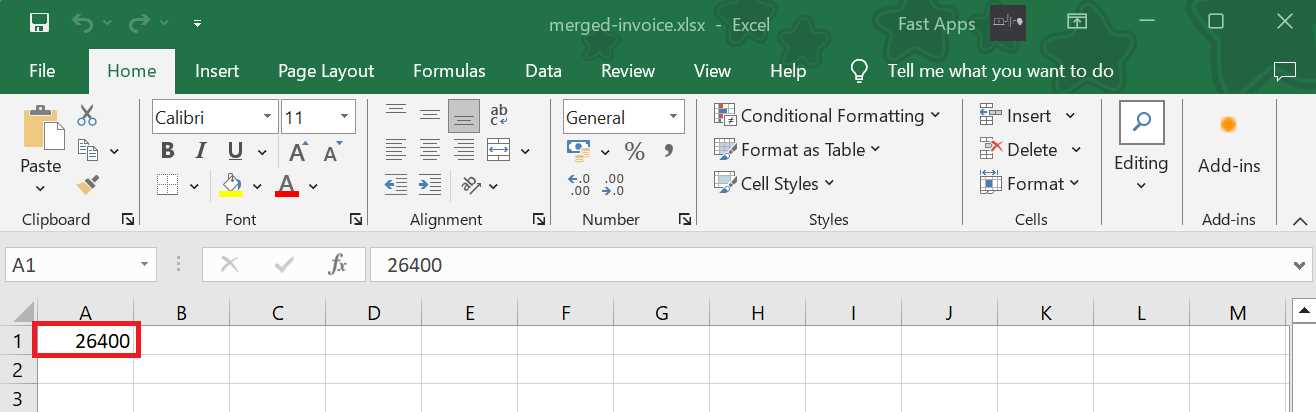The width and height of the screenshot is (1316, 412).
Task: Align cell text to the right
Action: click(x=463, y=150)
